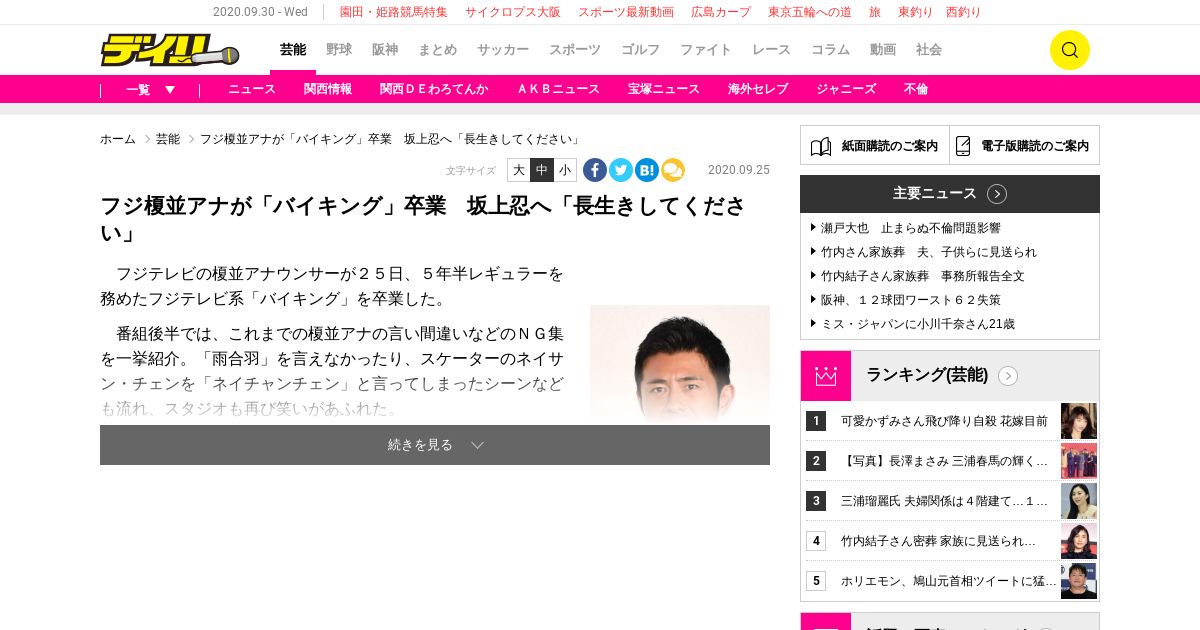Open ranking 3 三浦瑠麗氏 article
Viewport: 1200px width, 630px height.
(x=944, y=501)
